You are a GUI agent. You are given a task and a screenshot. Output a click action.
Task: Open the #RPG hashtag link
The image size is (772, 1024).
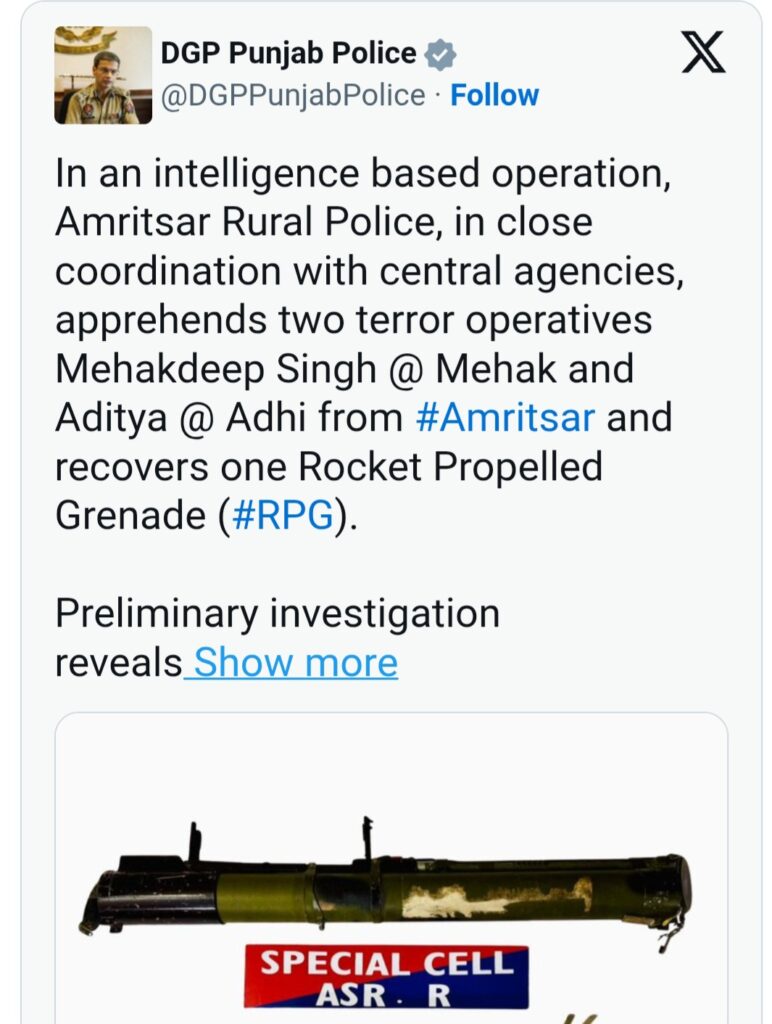285,515
